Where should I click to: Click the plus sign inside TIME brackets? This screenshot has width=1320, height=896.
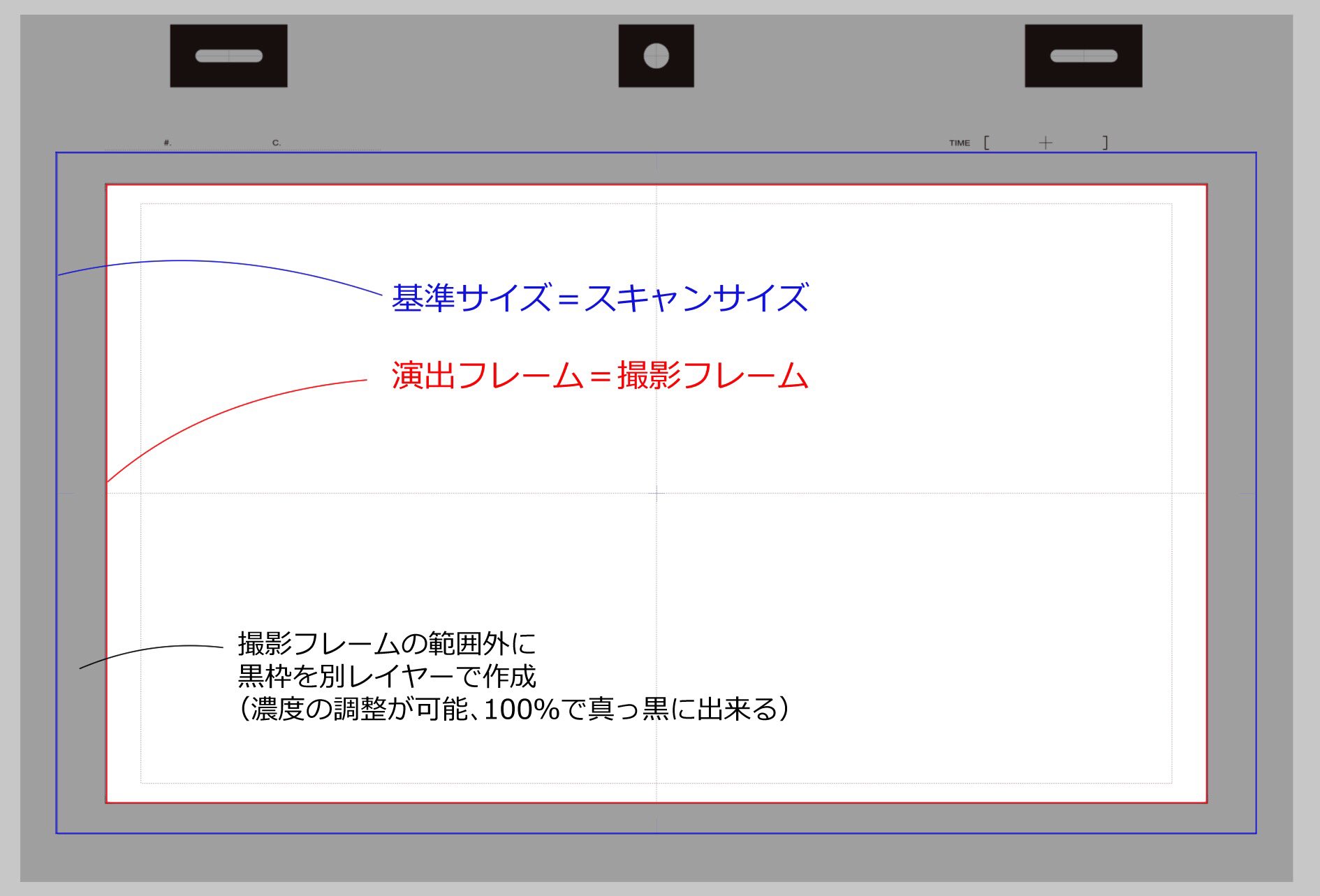pos(1046,142)
